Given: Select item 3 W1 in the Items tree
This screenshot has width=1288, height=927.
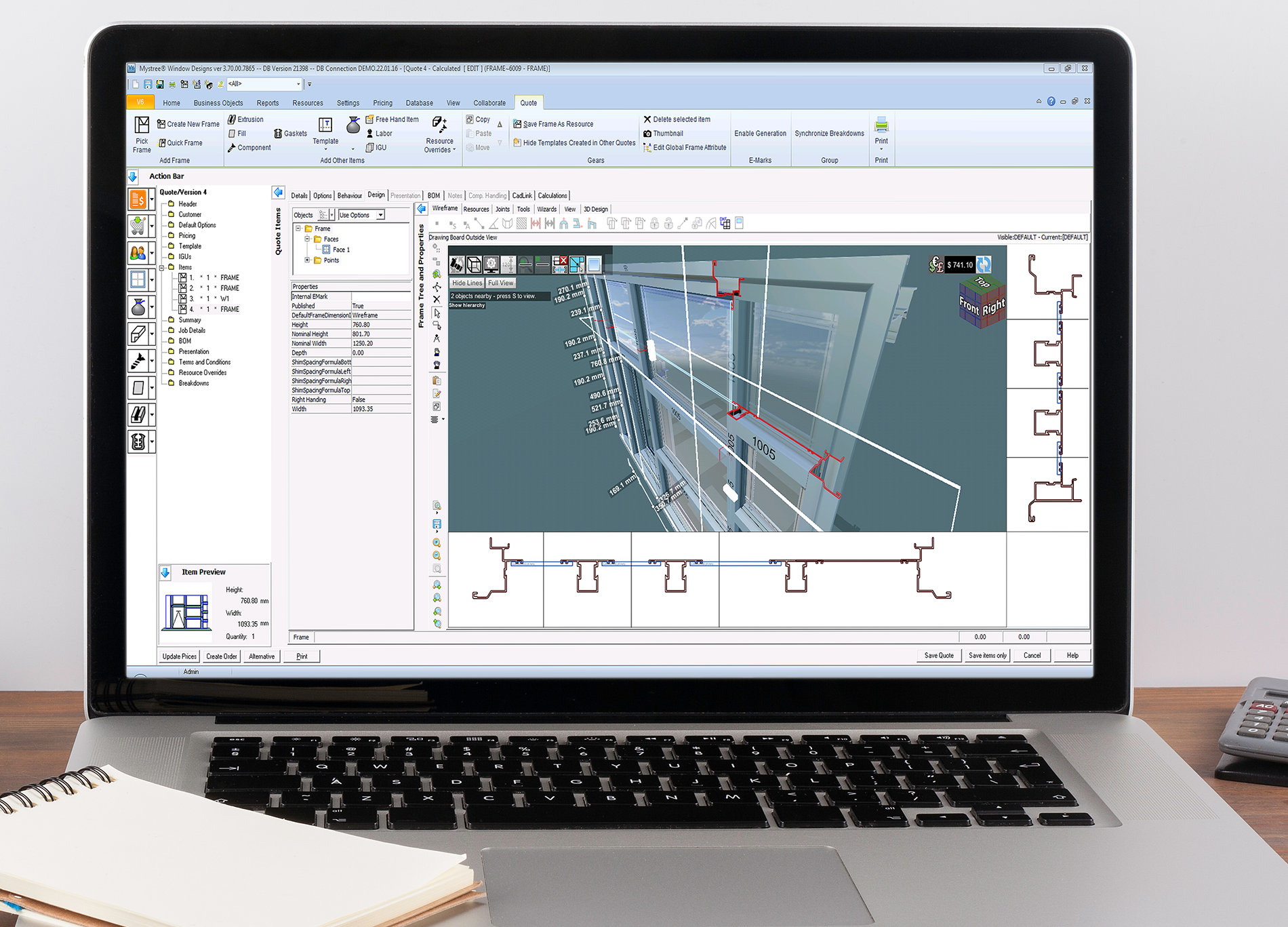Looking at the screenshot, I should tap(209, 298).
